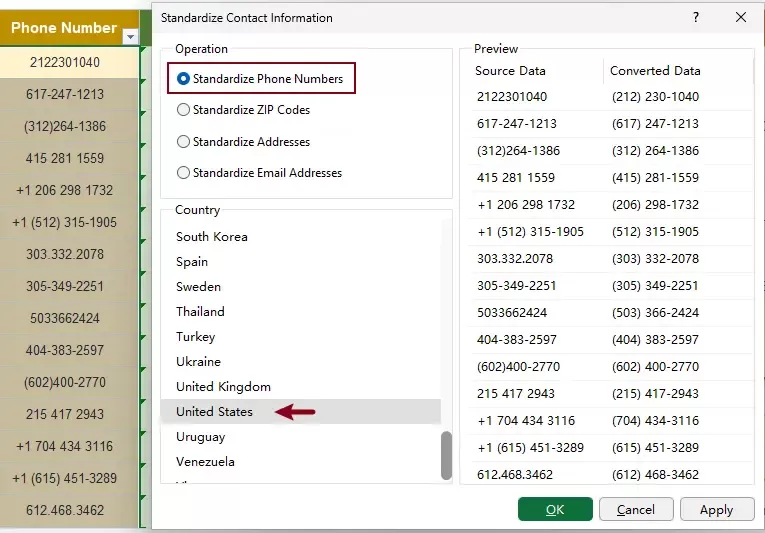Select spreadsheet cell +1 (512) 315-1905
The image size is (765, 533).
click(69, 223)
